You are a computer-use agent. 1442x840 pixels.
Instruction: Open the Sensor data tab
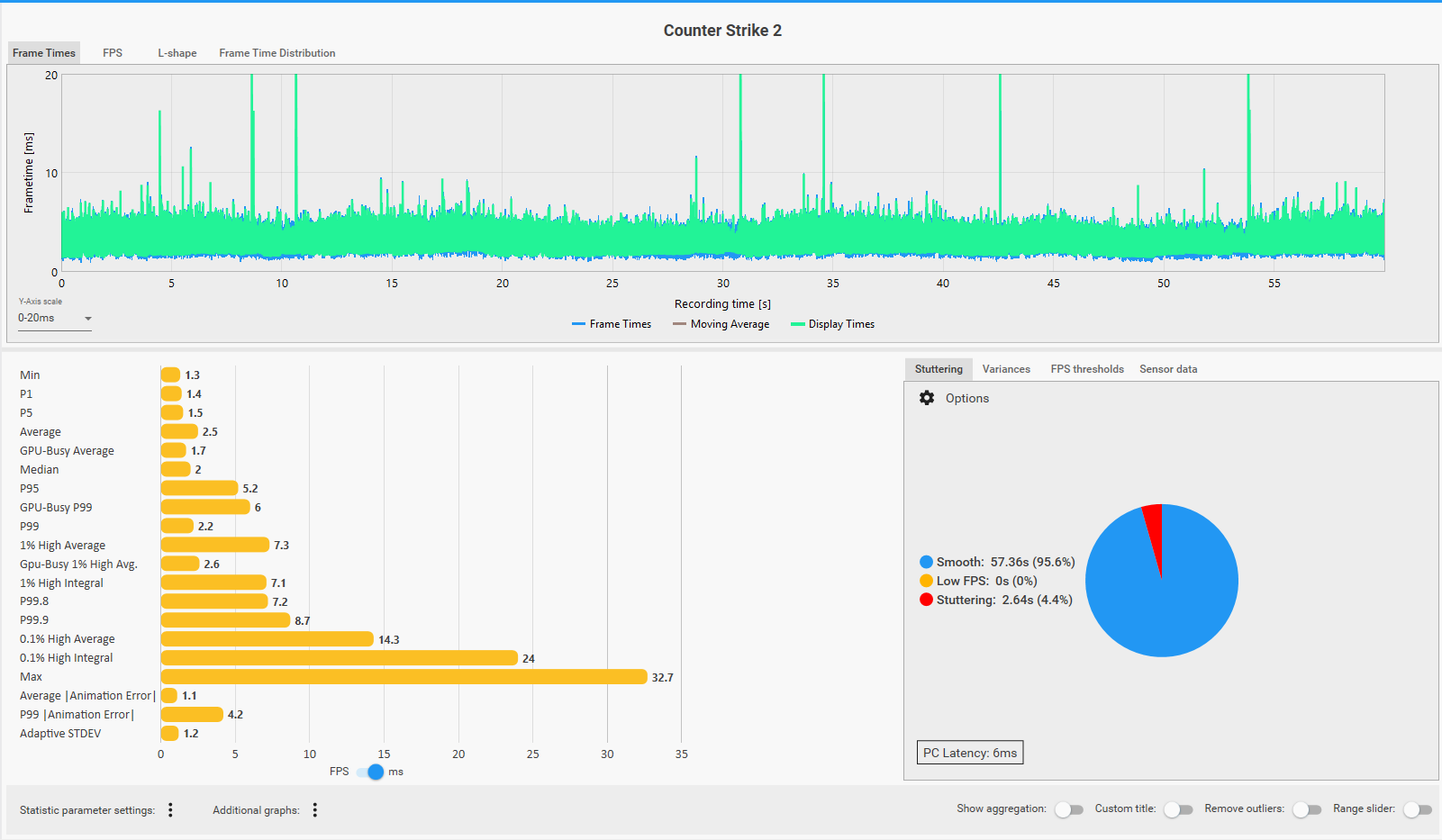pos(1168,369)
